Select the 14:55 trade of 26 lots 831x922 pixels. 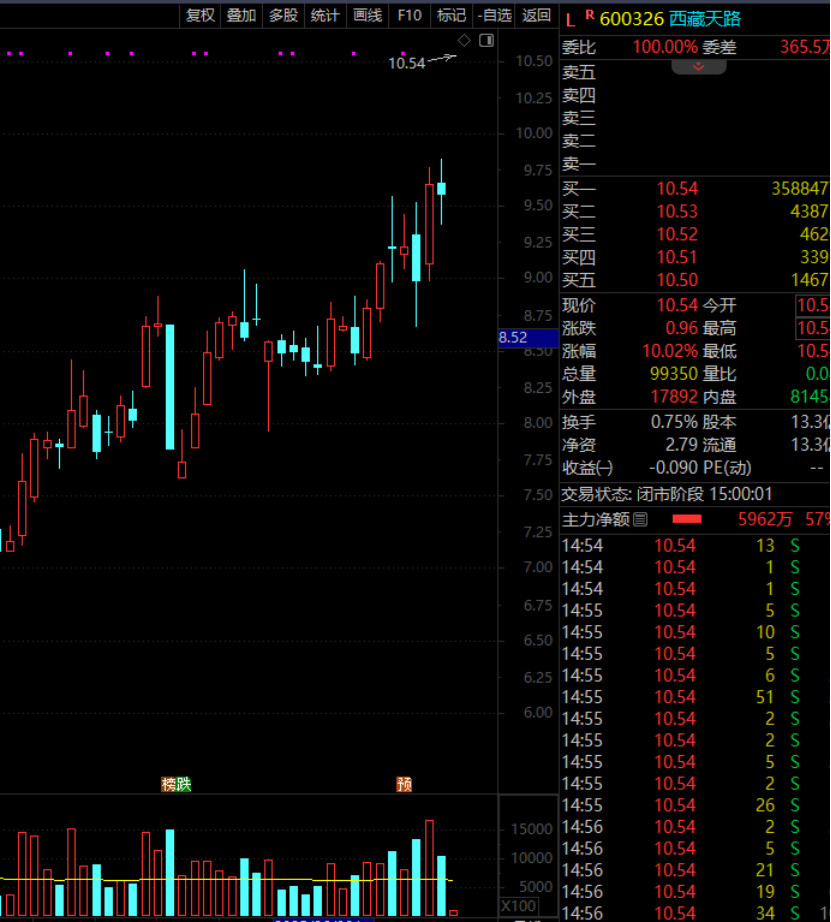(x=695, y=805)
